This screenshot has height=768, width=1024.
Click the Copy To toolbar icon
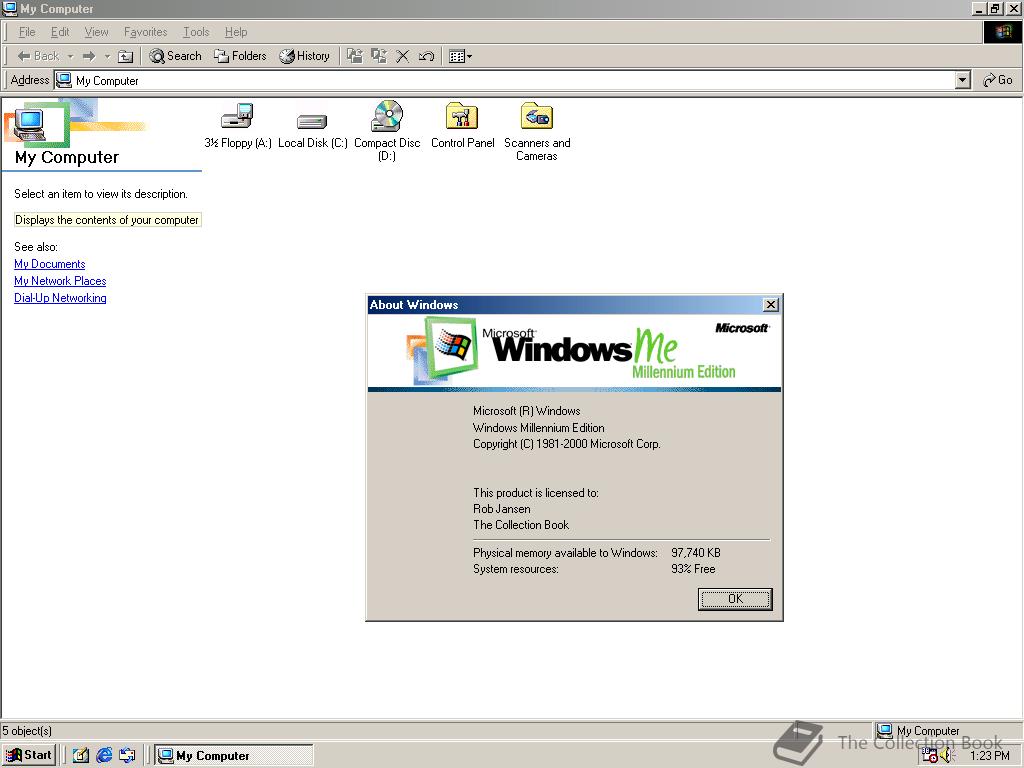click(x=379, y=56)
